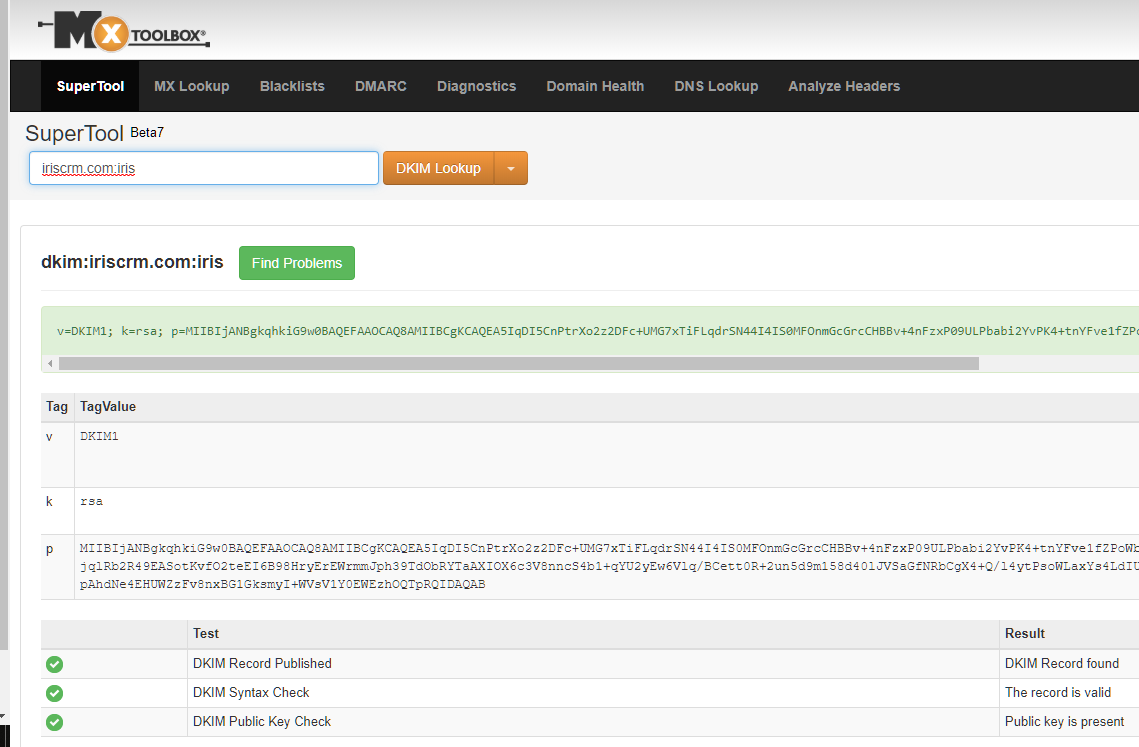
Task: Click the iriscrm.com:iris lookup input field
Action: tap(204, 168)
